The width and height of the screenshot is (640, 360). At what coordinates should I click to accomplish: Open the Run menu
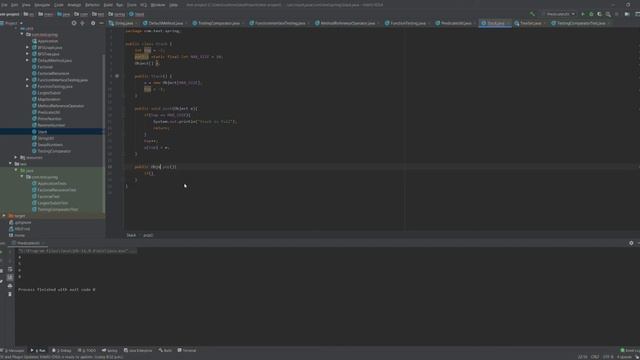pos(120,5)
